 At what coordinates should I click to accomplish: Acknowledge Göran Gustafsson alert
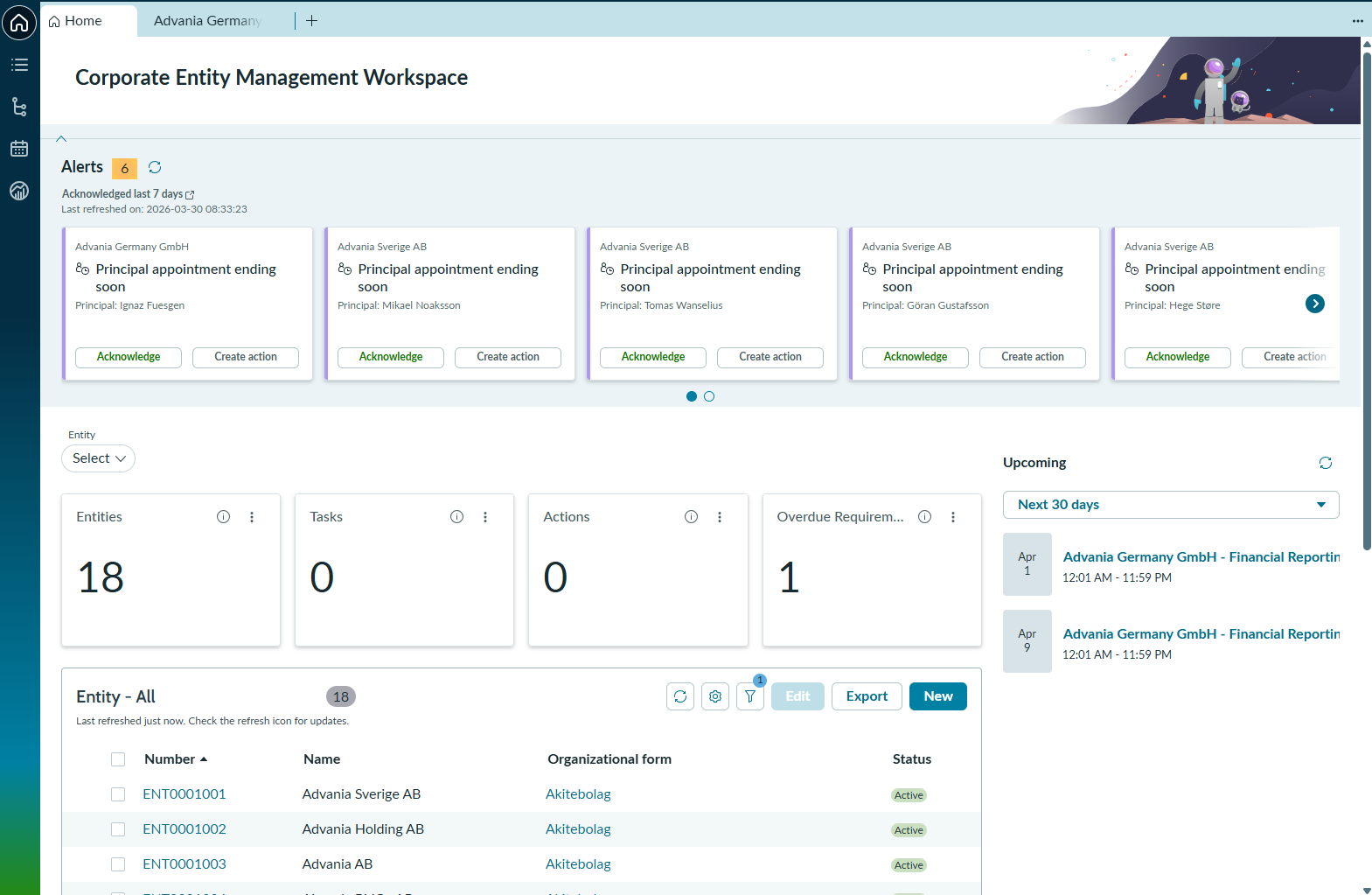click(x=916, y=357)
